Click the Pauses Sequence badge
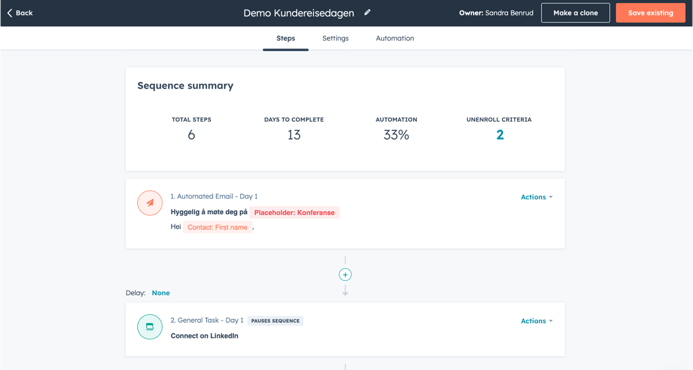 point(275,321)
